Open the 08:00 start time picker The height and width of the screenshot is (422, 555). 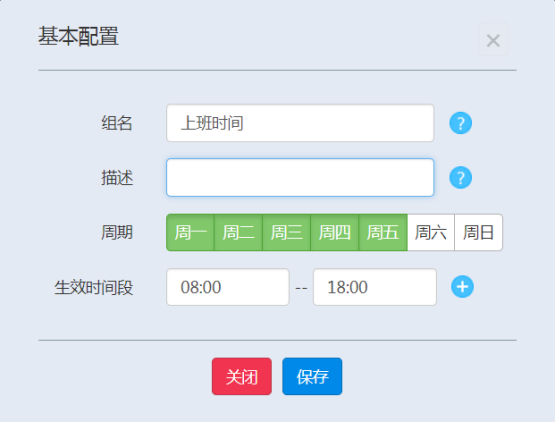[x=228, y=287]
